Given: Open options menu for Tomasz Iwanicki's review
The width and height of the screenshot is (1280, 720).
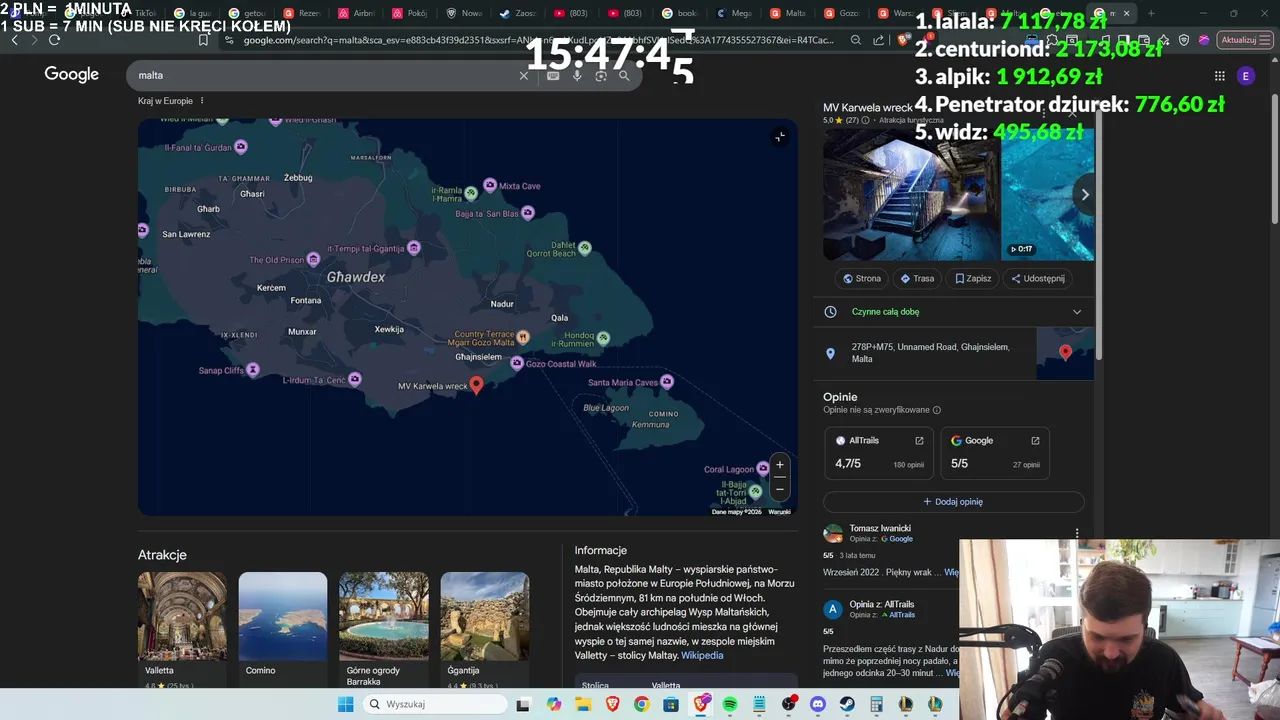Looking at the screenshot, I should pyautogui.click(x=1077, y=534).
